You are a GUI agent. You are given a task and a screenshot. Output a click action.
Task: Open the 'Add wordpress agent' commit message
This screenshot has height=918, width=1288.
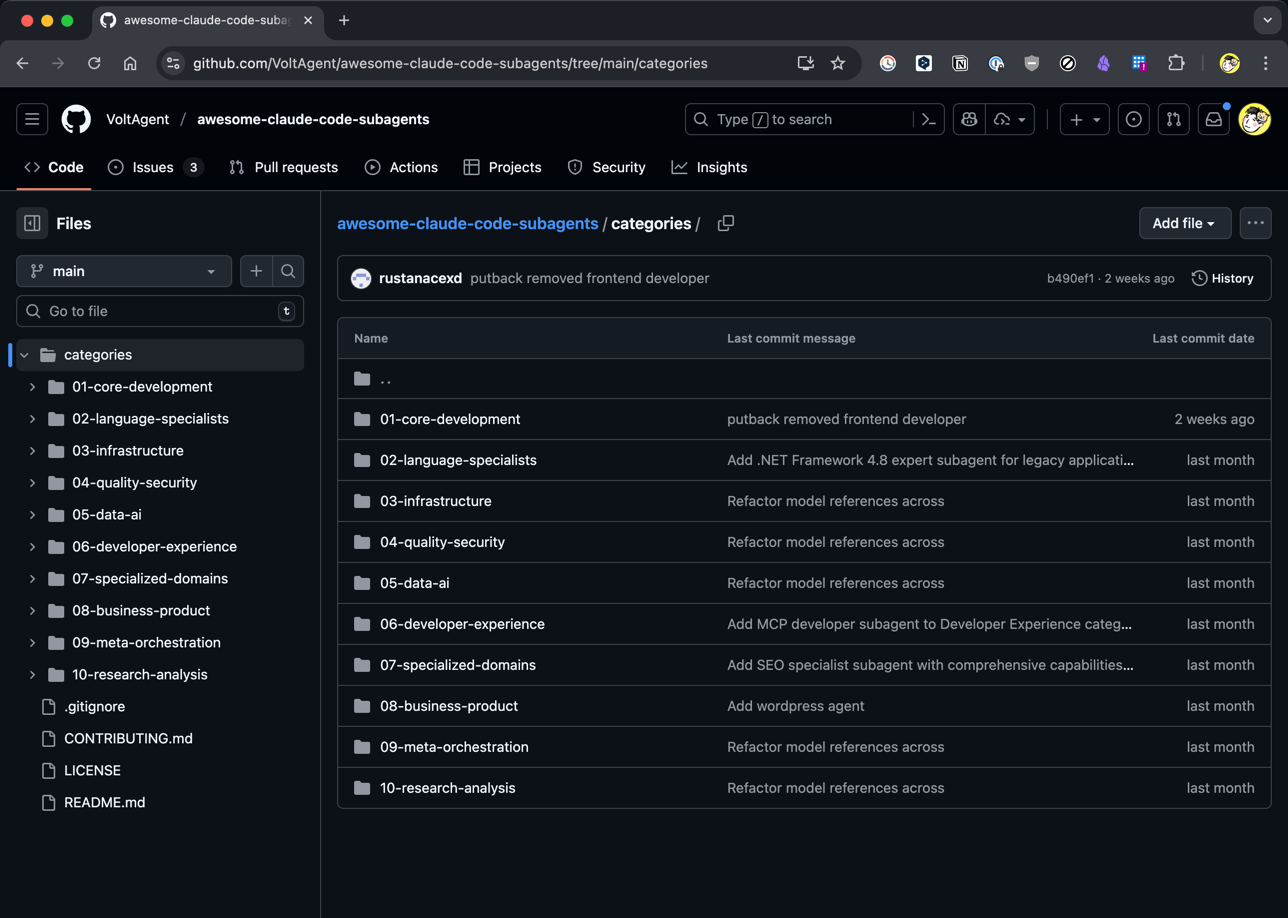coord(796,706)
